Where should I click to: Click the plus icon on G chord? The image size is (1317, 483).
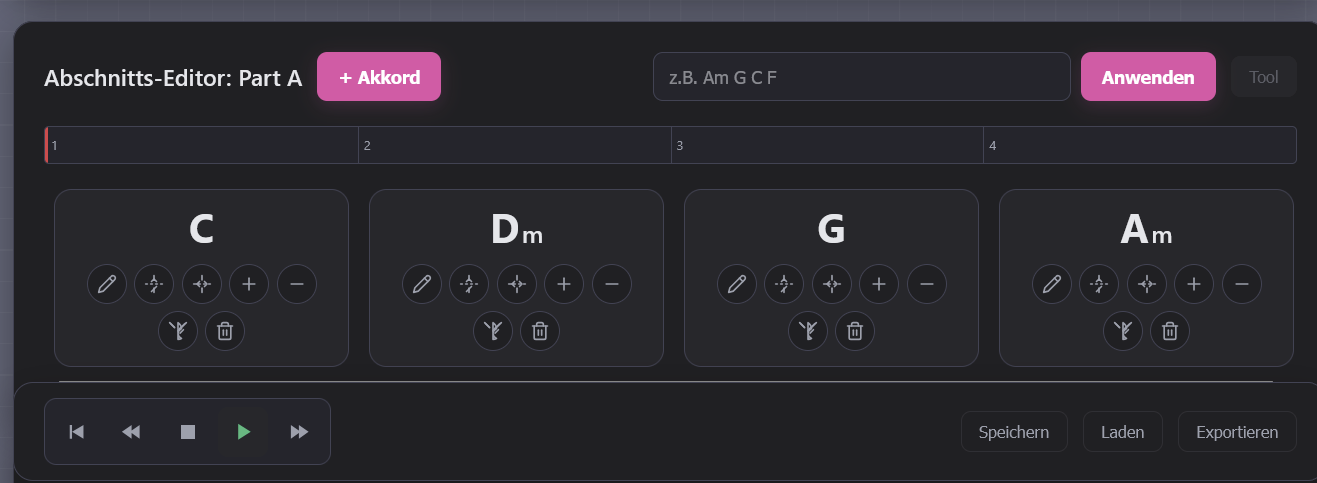(879, 284)
